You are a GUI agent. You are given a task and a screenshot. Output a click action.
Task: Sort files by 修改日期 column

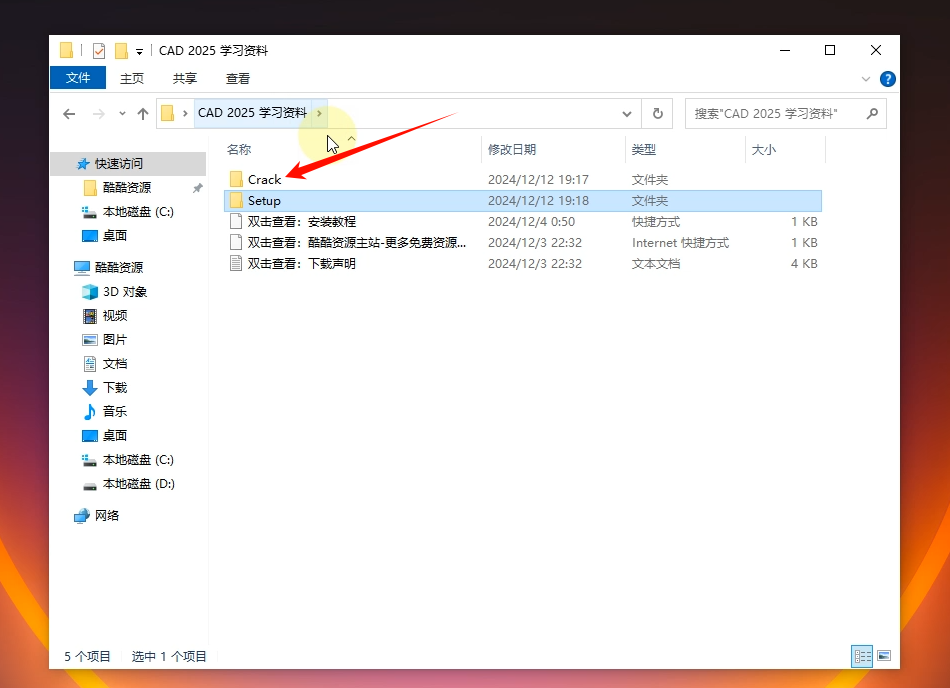point(512,150)
